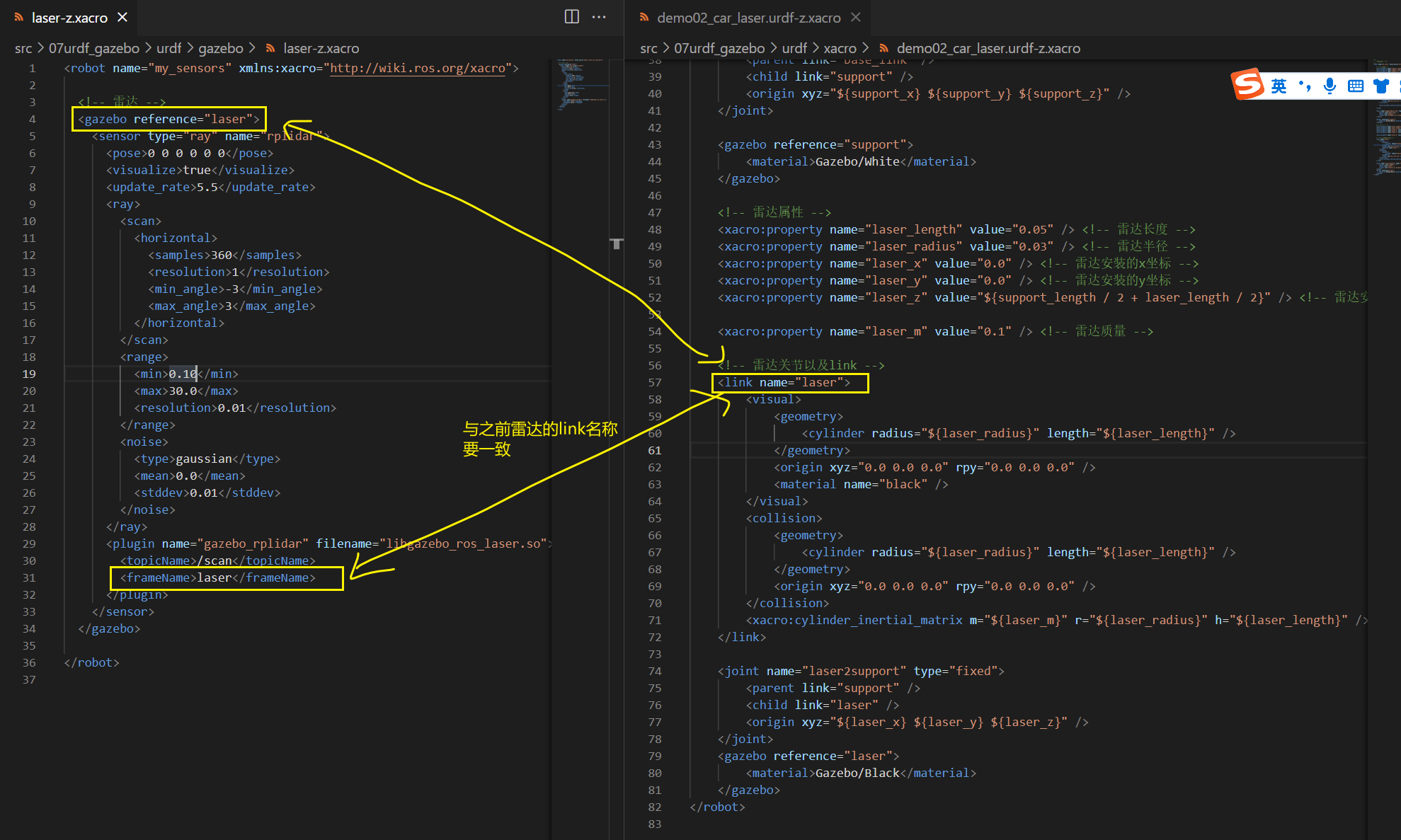Click the Sogou microphone voice input icon
This screenshot has height=840, width=1401.
1329,86
